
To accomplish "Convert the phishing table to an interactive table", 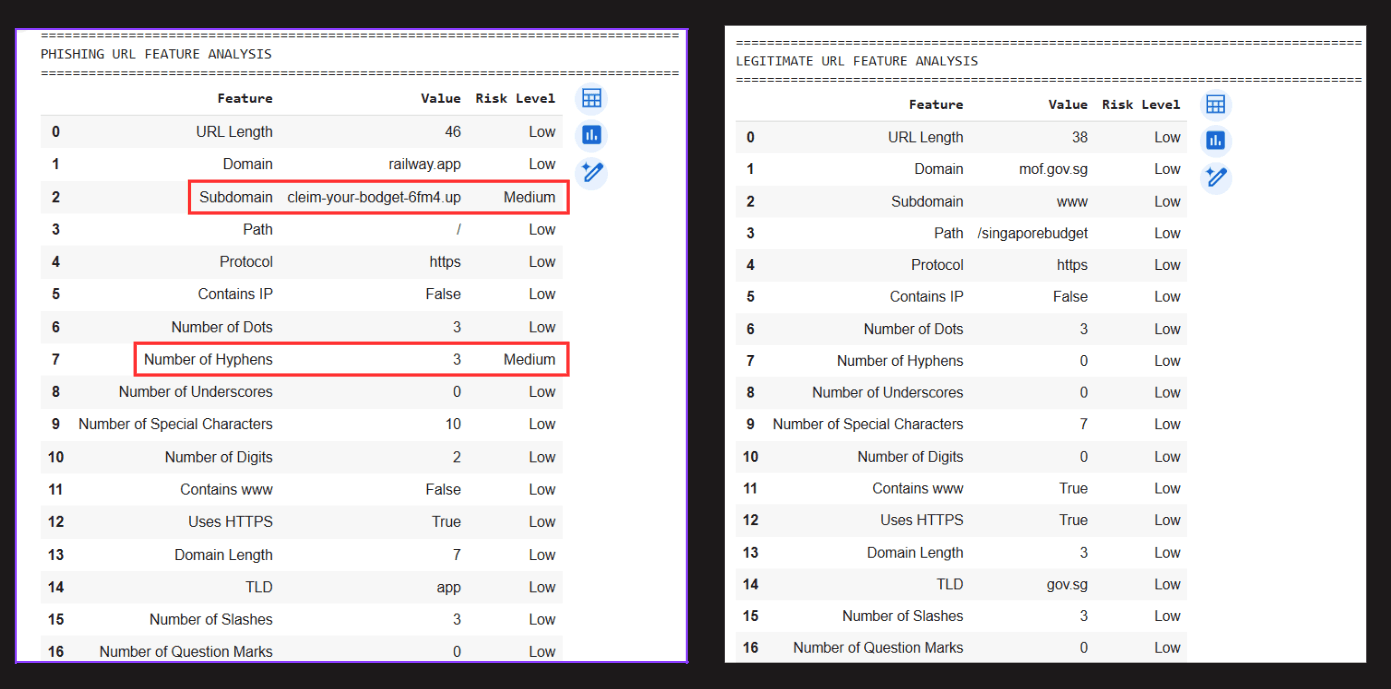I will [592, 98].
